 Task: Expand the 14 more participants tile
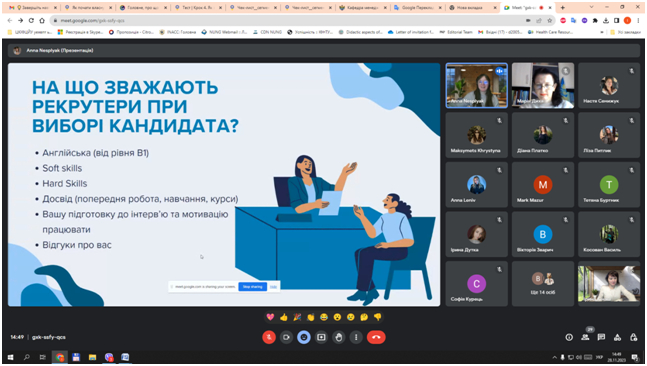pyautogui.click(x=543, y=283)
